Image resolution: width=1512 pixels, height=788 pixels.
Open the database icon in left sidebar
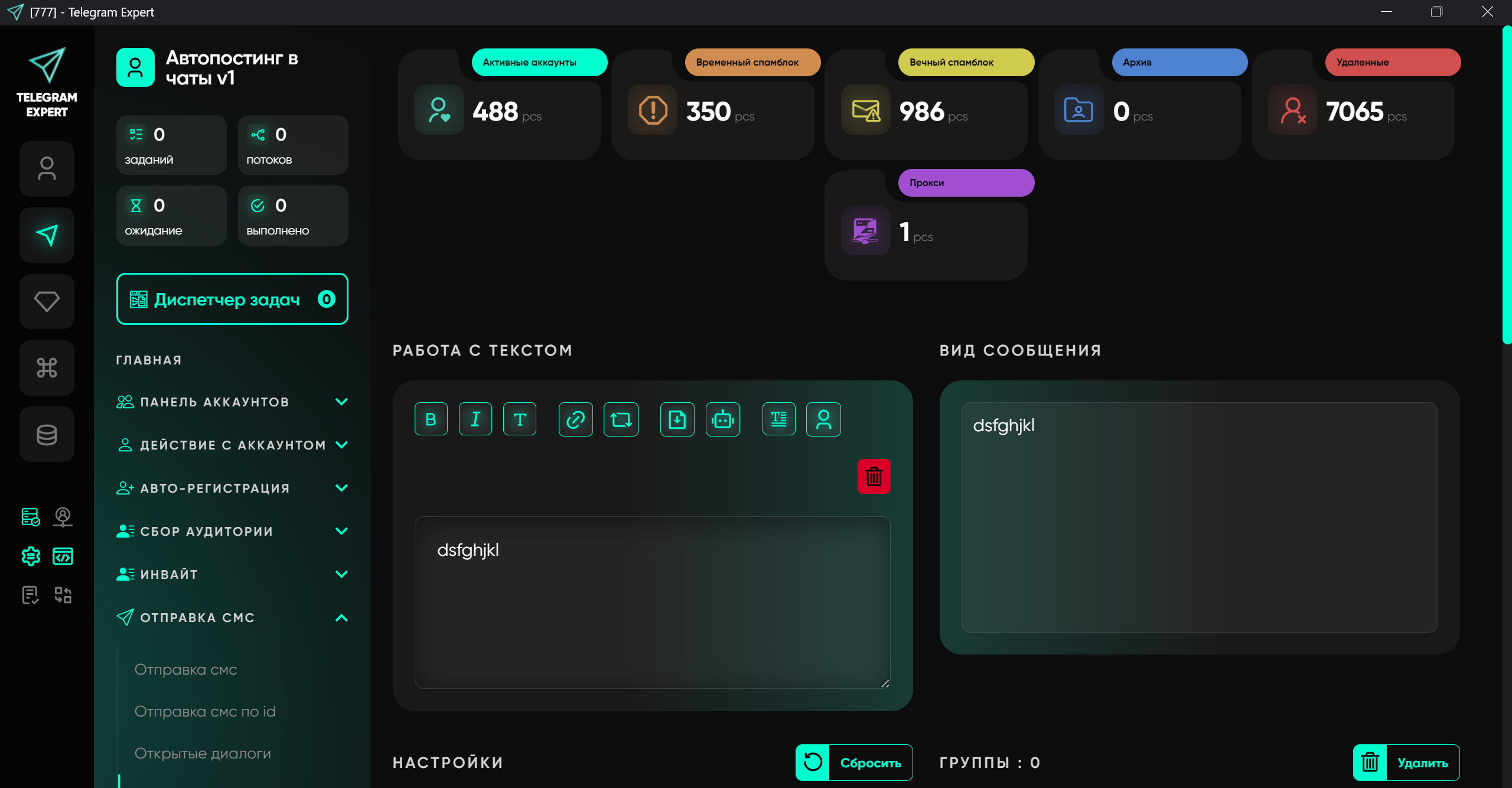click(47, 434)
